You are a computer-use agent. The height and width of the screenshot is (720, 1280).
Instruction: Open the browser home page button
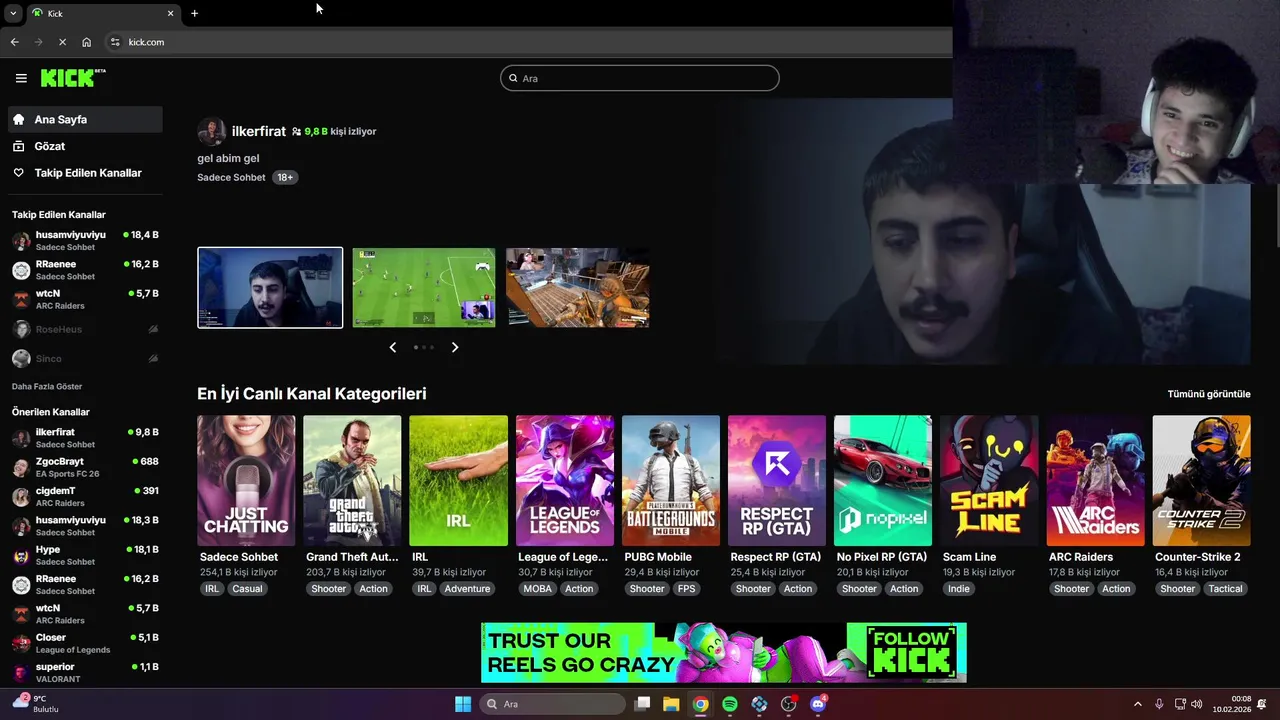click(x=86, y=42)
